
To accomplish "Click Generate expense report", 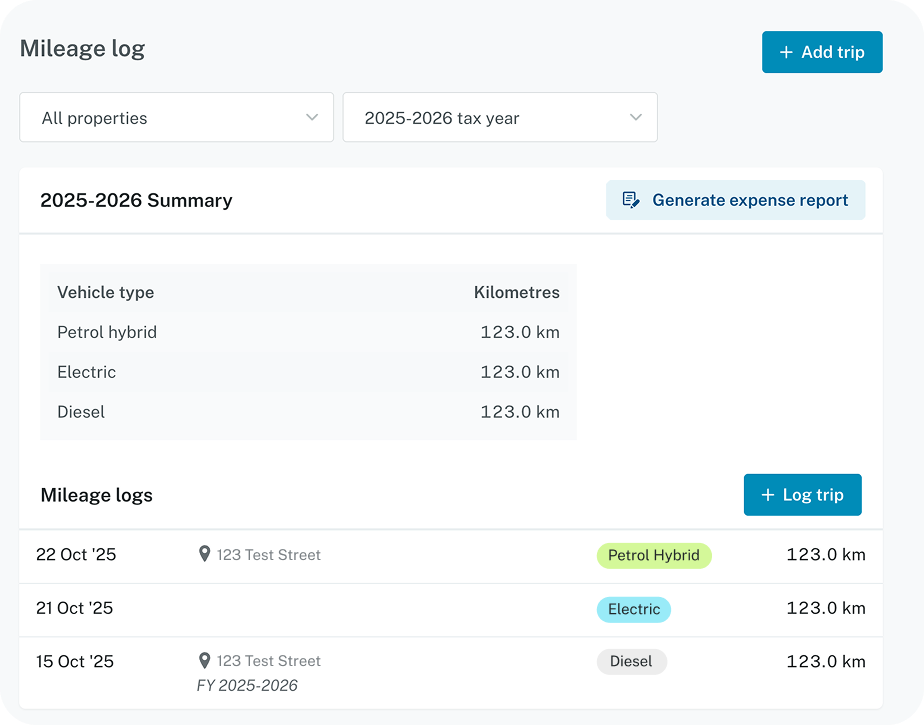I will (735, 200).
